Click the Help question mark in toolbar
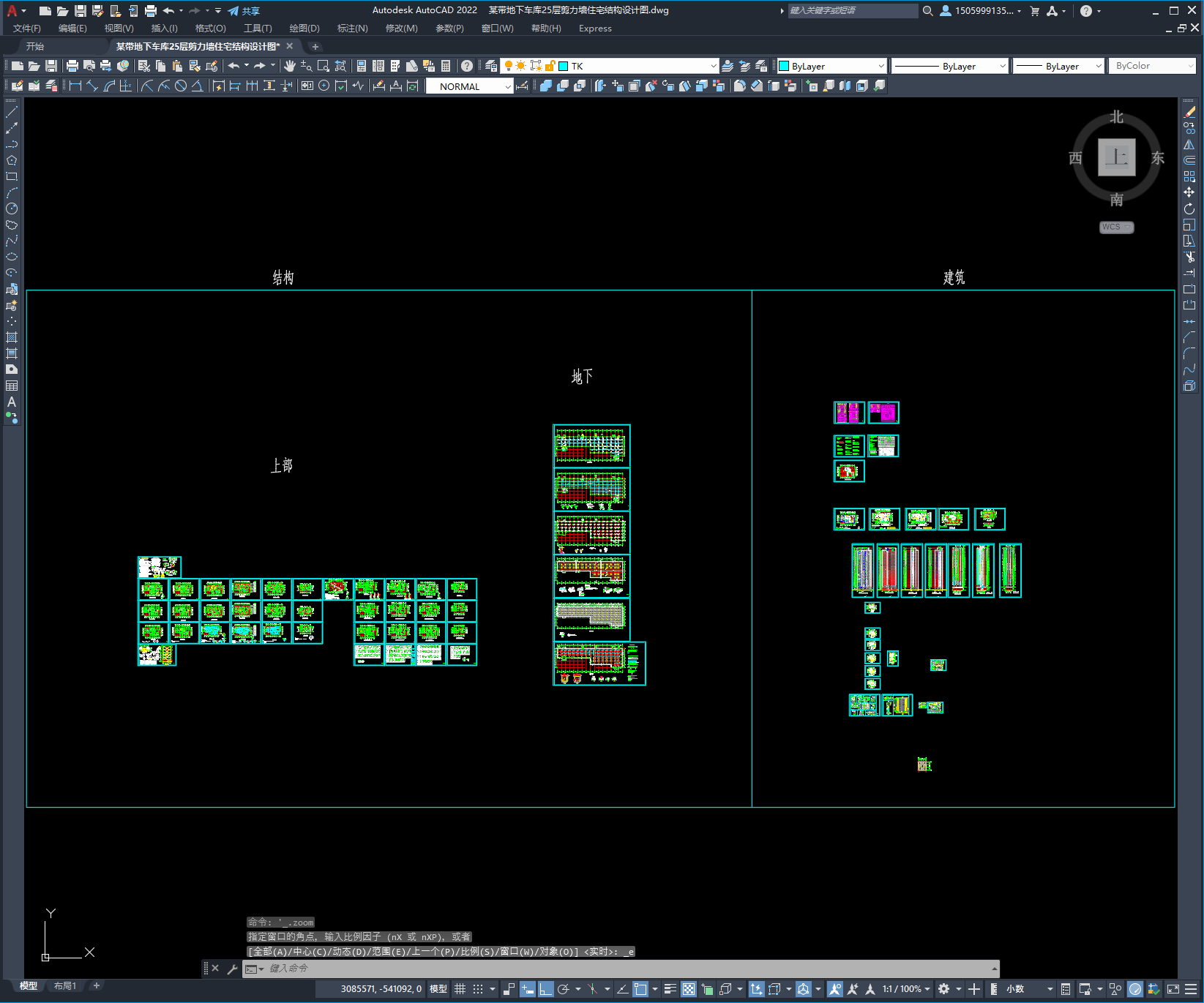 click(x=467, y=66)
